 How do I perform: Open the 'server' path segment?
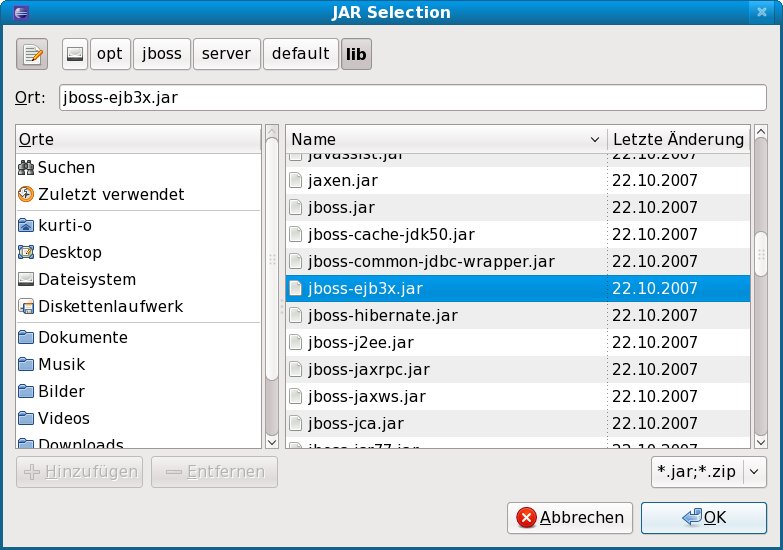(227, 54)
